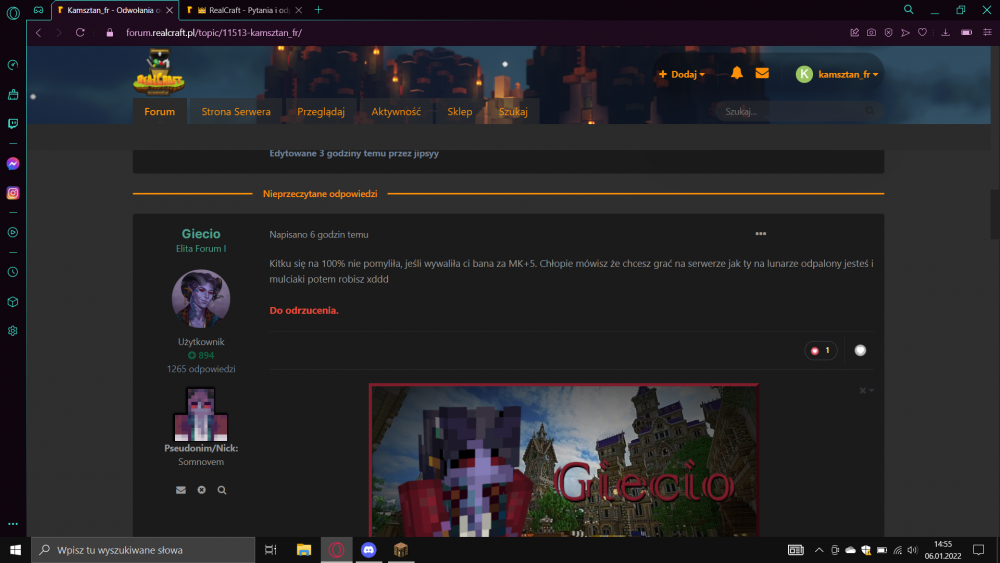The height and width of the screenshot is (563, 1000).
Task: Open the Player sidebar icon
Action: (13, 233)
